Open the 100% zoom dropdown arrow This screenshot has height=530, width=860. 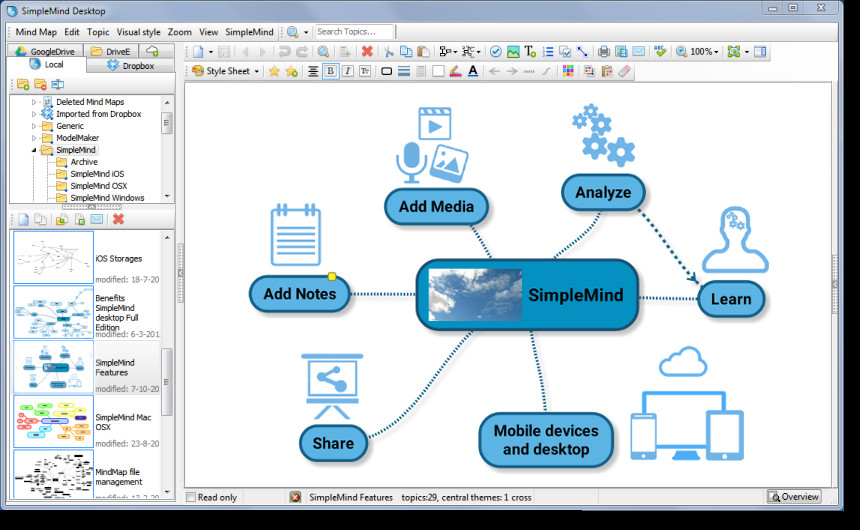[716, 52]
